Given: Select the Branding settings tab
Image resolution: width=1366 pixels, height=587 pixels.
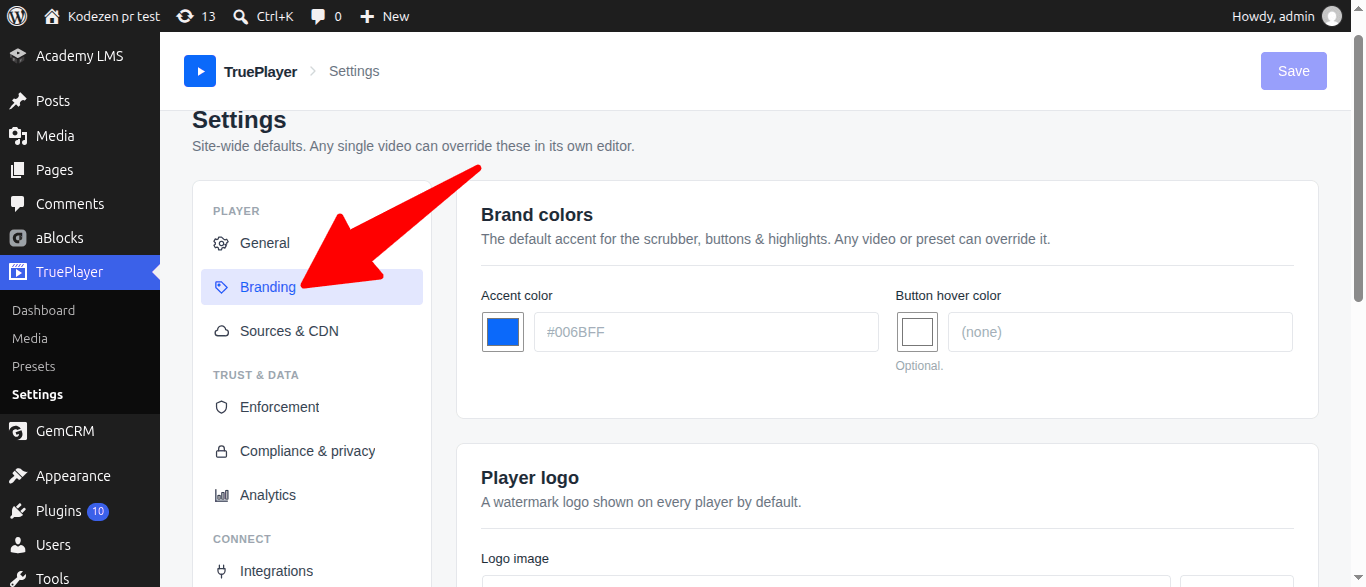Looking at the screenshot, I should click(312, 287).
